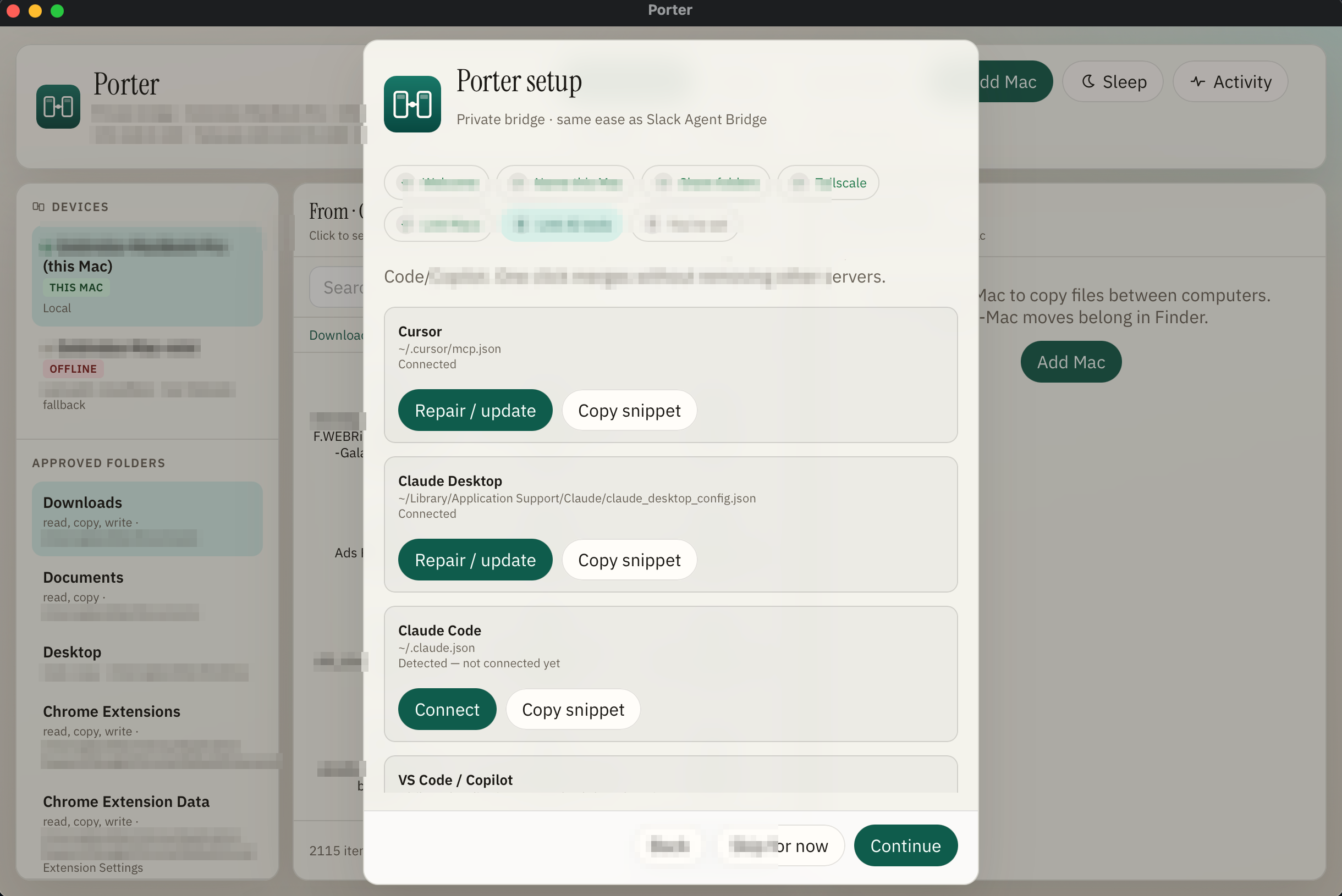Click the pulse icon on Activity
1342x896 pixels.
[1197, 82]
